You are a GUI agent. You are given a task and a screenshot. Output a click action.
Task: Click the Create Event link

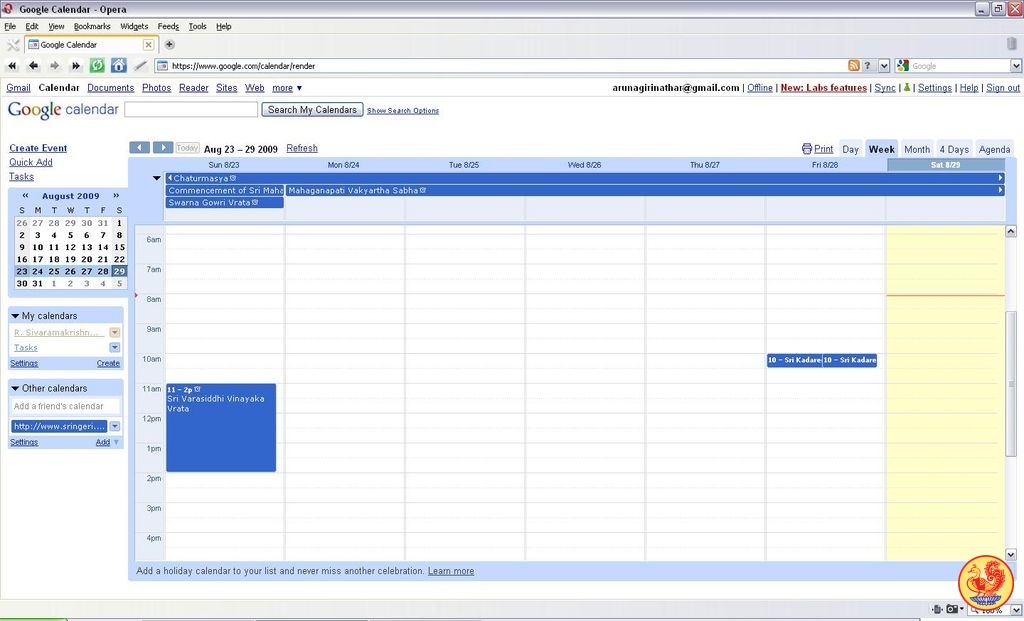pos(38,148)
